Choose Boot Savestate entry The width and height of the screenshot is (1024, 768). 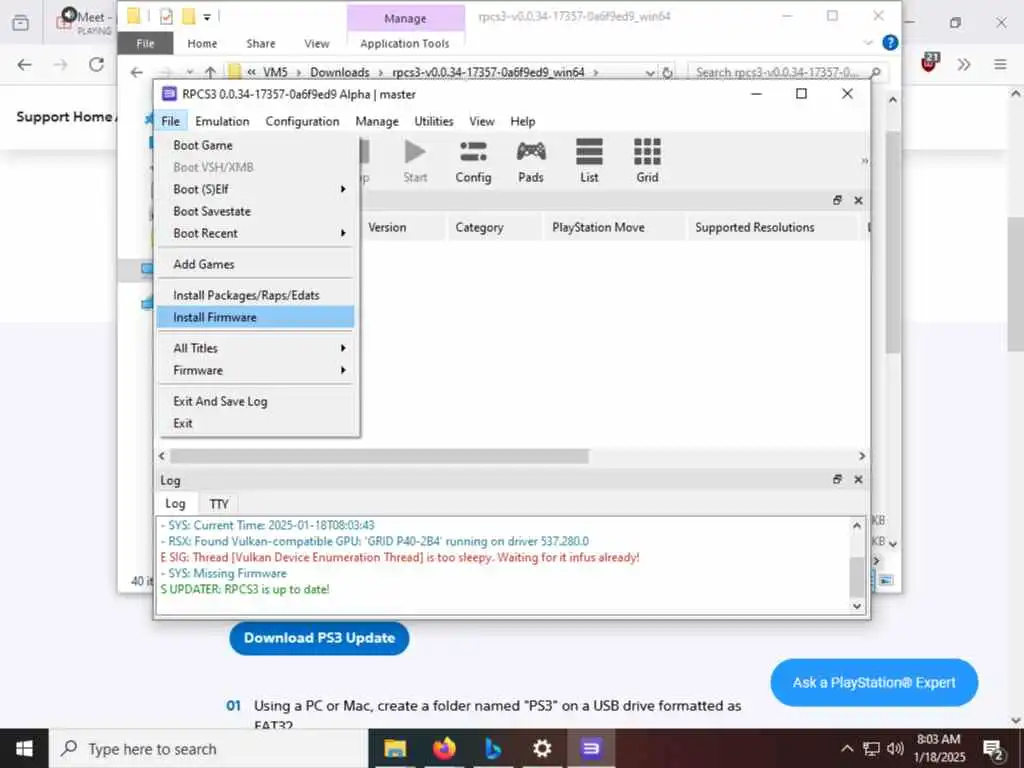(255, 211)
